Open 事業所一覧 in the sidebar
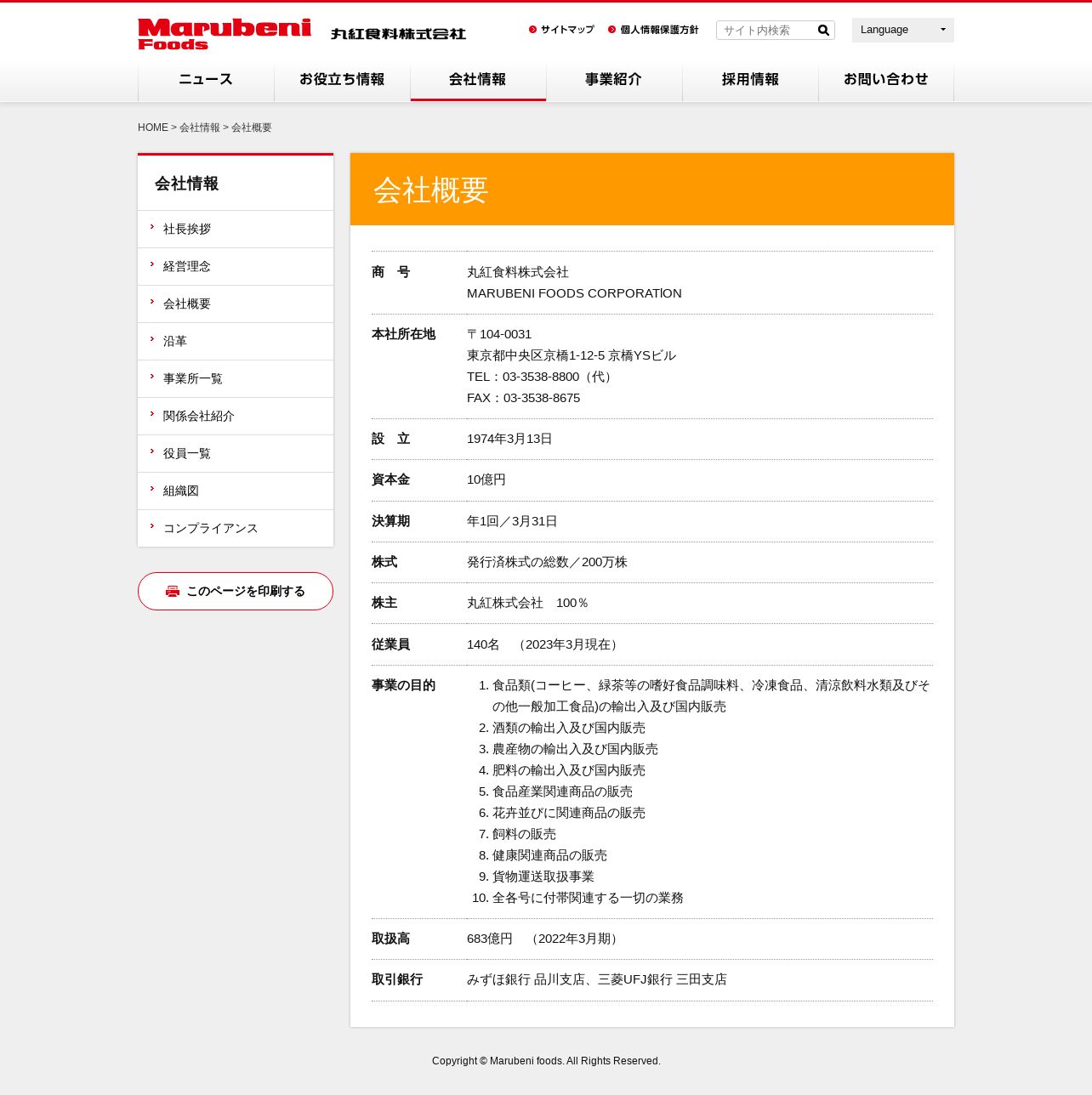Viewport: 1092px width, 1095px height. point(236,379)
